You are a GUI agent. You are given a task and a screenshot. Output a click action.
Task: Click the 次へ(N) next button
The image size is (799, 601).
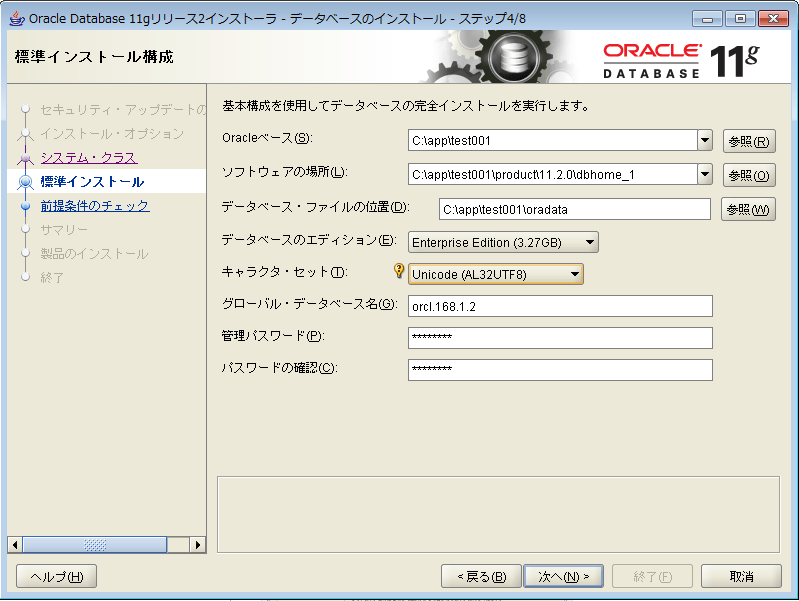coord(564,577)
